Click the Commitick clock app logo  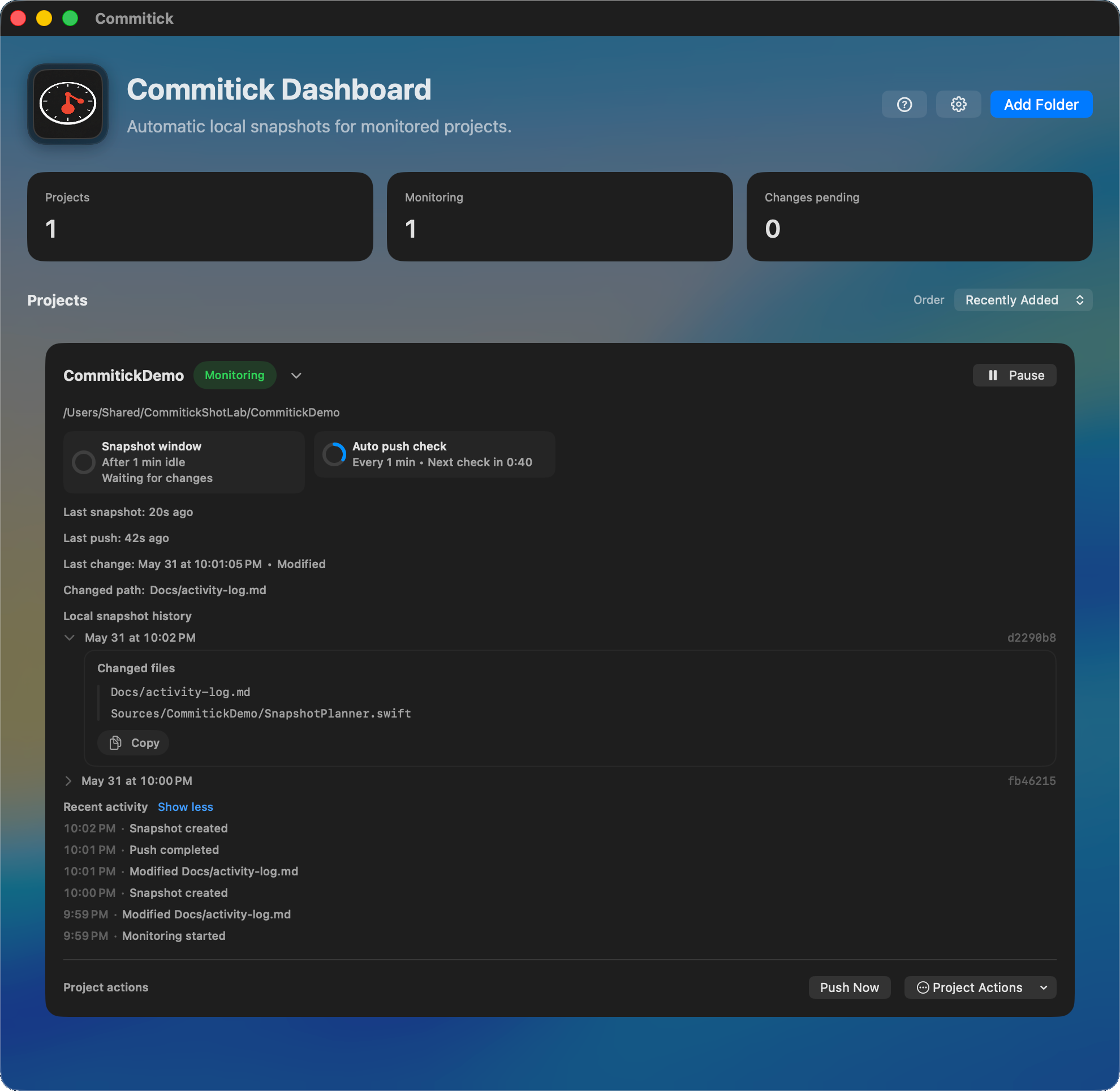[x=68, y=104]
